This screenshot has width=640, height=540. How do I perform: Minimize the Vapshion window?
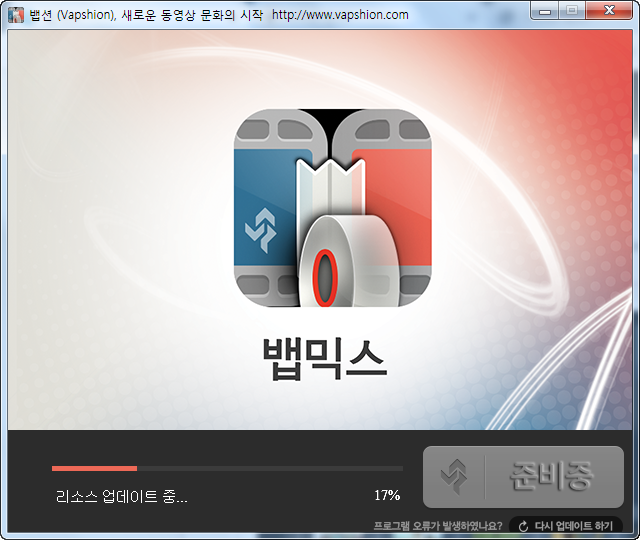pos(544,11)
